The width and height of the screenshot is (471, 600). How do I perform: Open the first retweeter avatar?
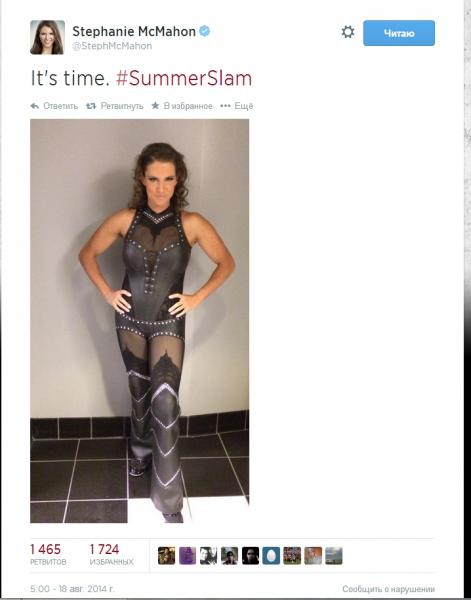[166, 556]
